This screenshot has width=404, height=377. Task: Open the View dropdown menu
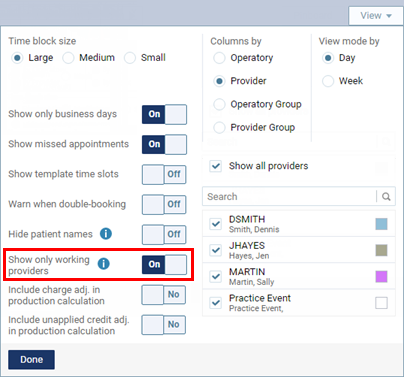[376, 16]
